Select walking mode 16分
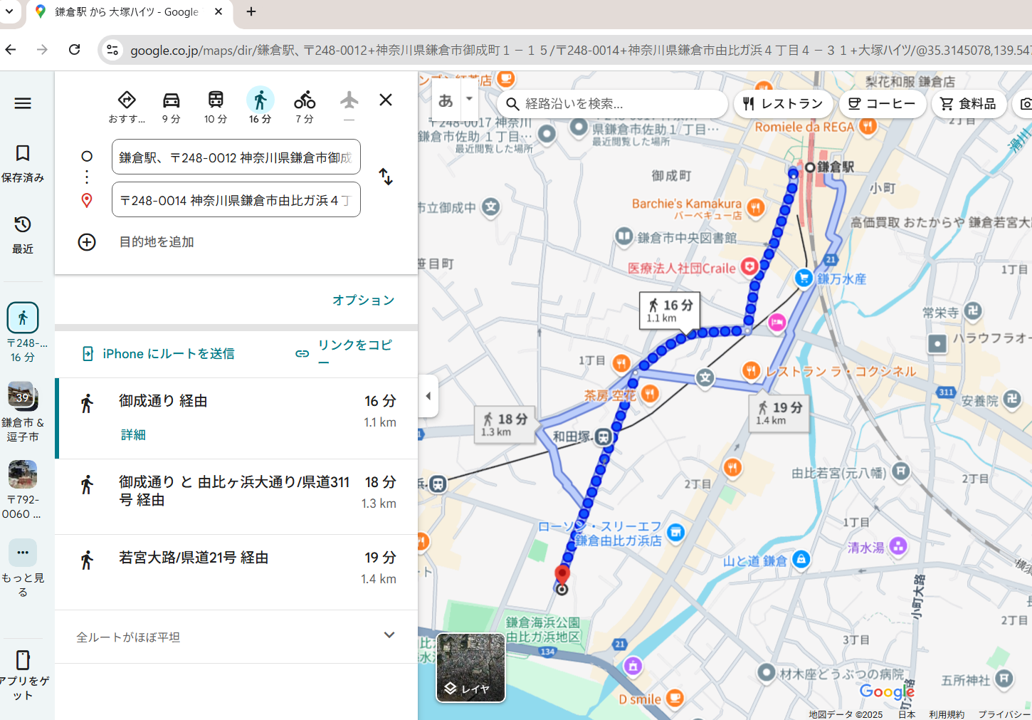1032x720 pixels. [260, 107]
